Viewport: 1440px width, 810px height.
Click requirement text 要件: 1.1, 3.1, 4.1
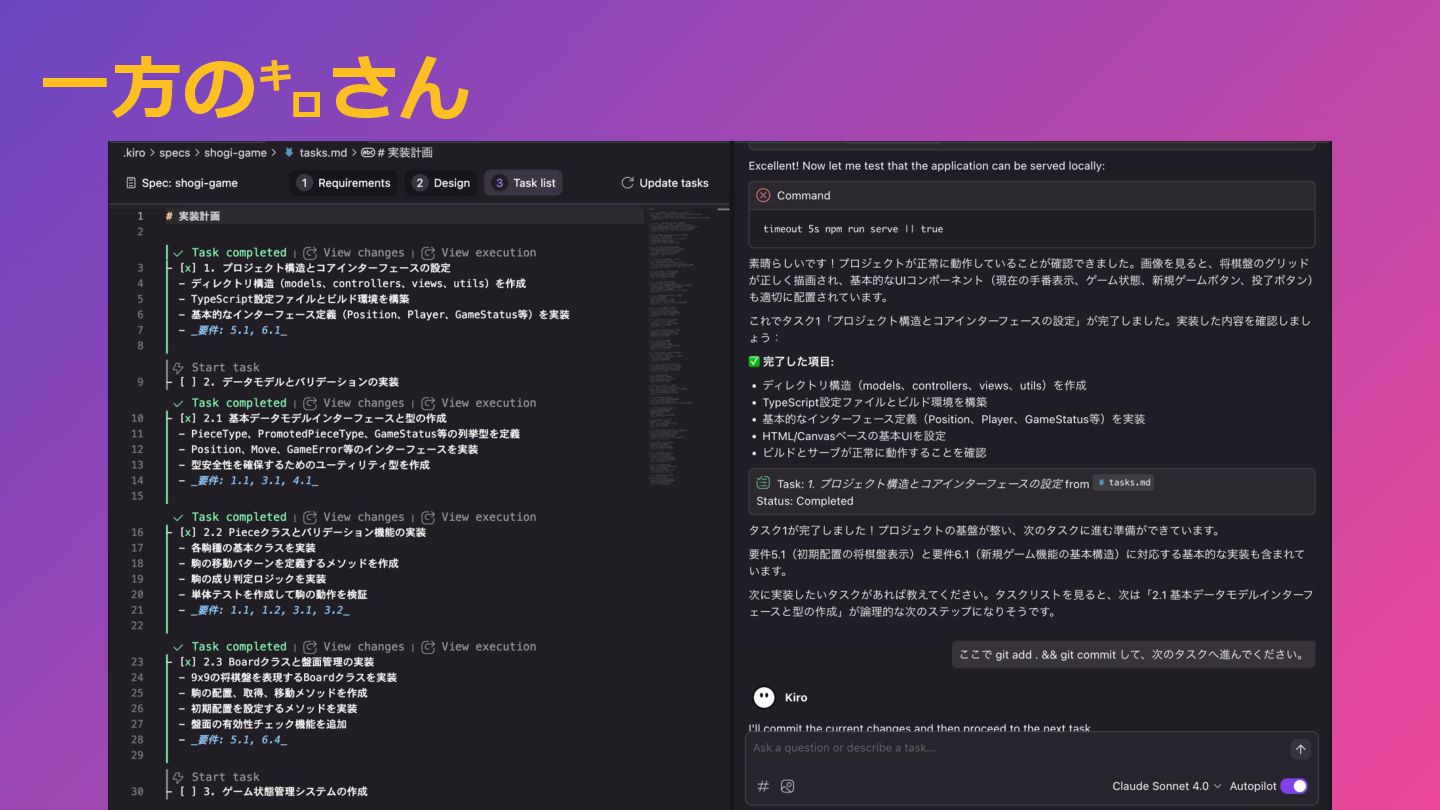pyautogui.click(x=255, y=481)
